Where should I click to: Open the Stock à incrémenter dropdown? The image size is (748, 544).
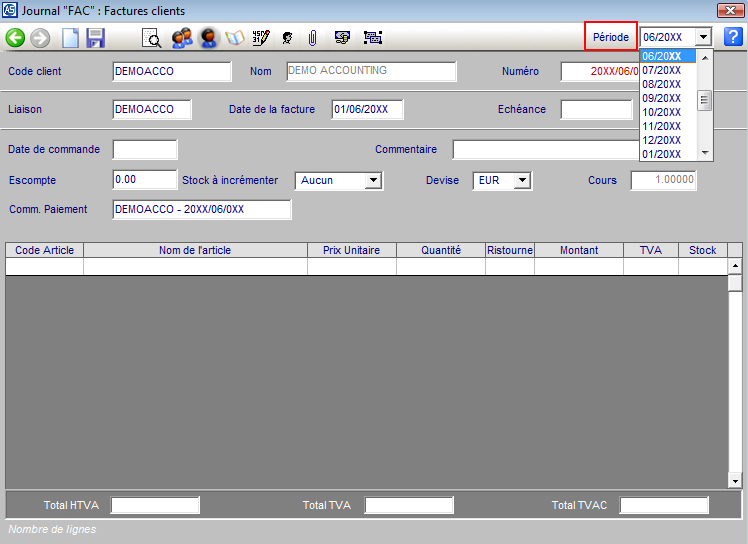pyautogui.click(x=373, y=180)
